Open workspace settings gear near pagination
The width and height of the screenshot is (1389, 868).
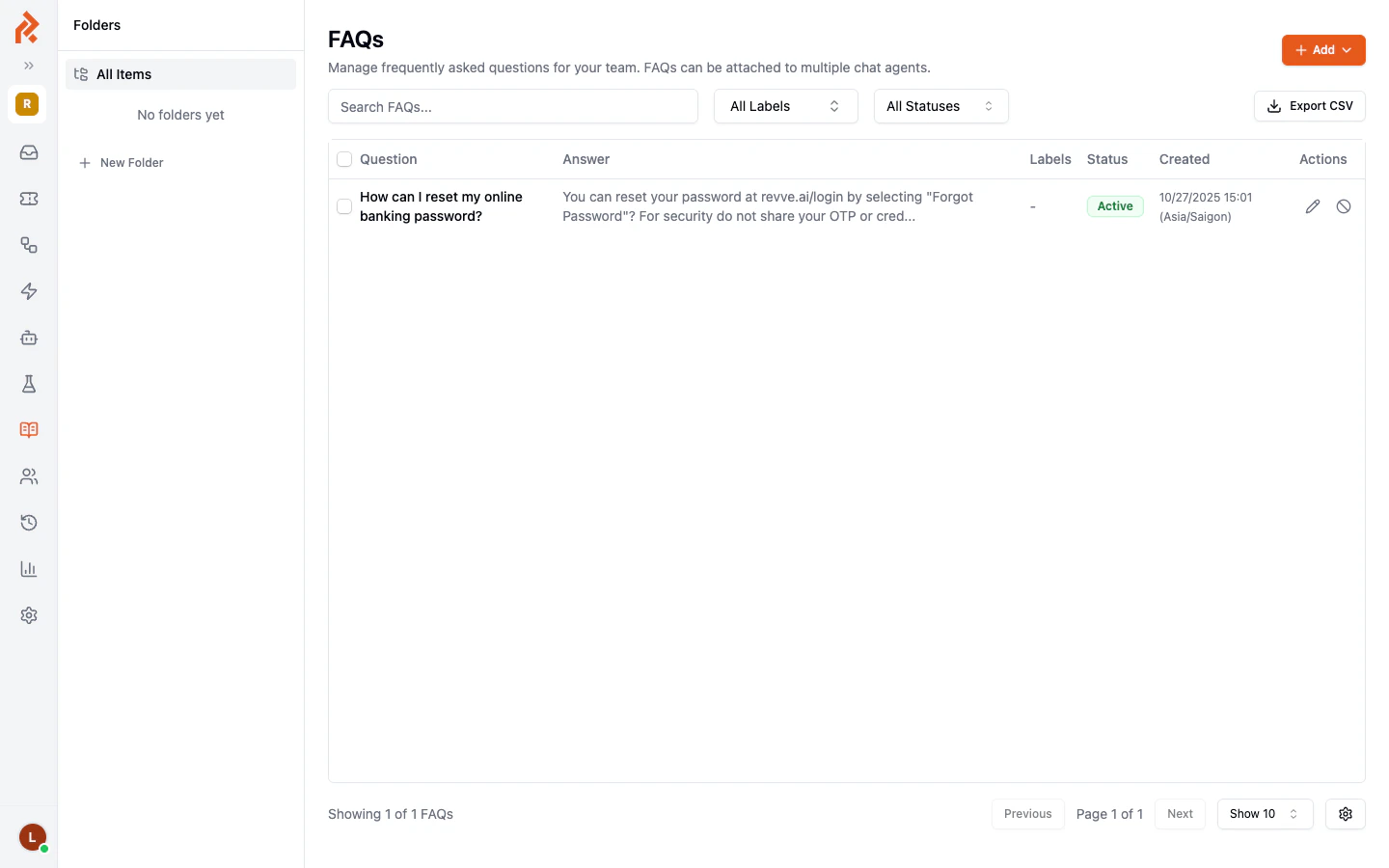click(1346, 814)
